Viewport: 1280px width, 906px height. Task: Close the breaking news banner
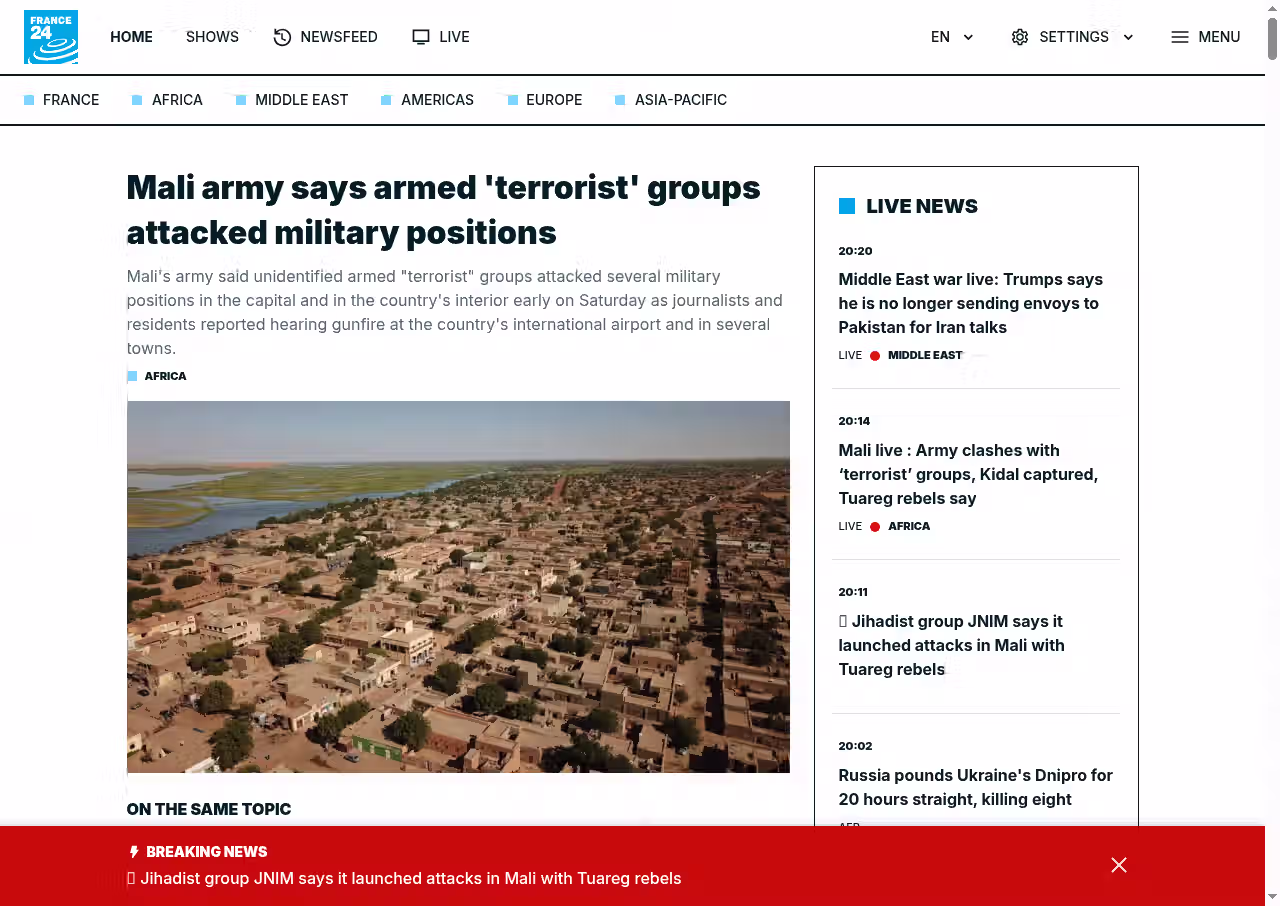coord(1119,865)
